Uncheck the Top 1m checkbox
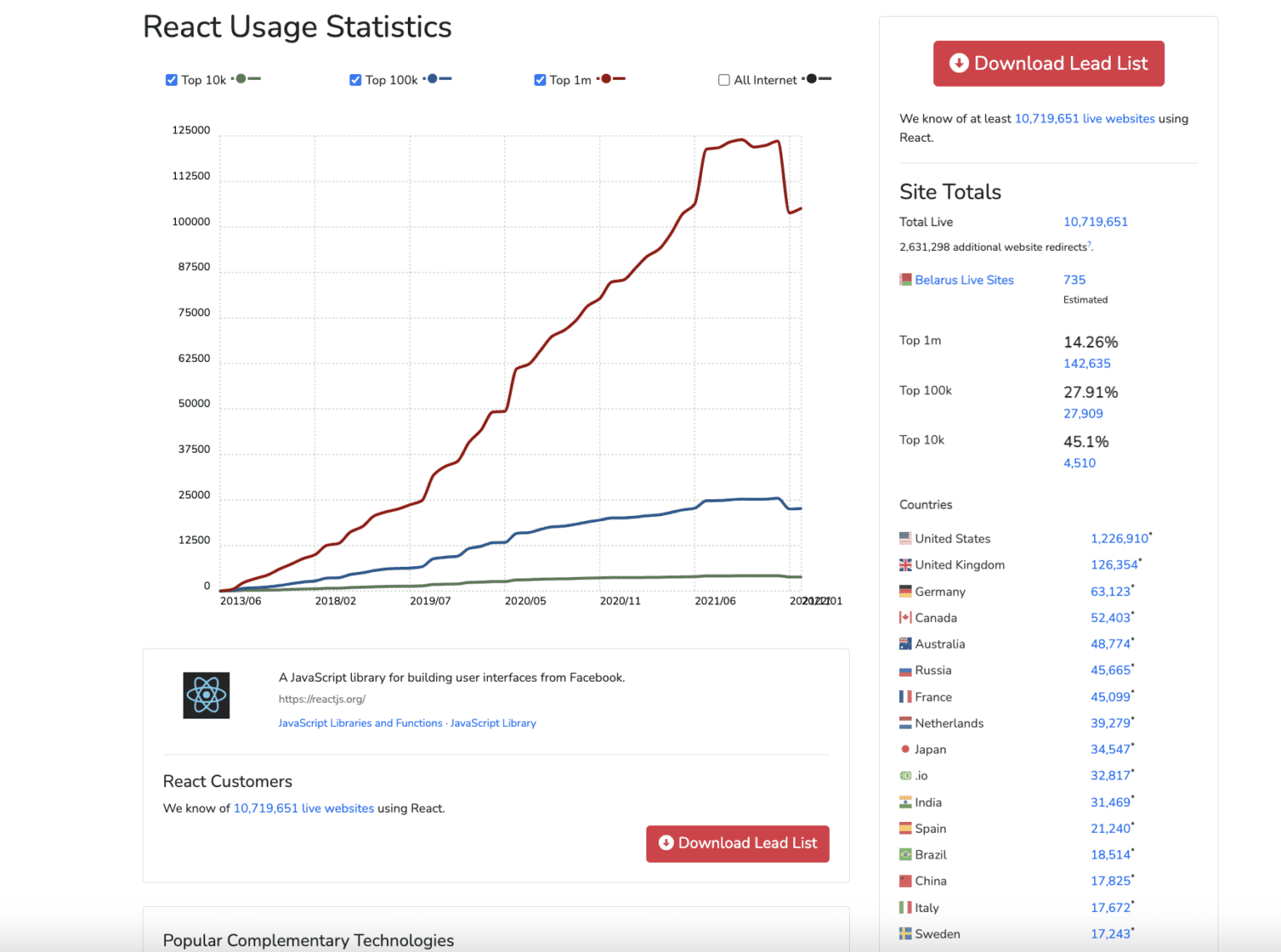Image resolution: width=1281 pixels, height=952 pixels. point(540,79)
